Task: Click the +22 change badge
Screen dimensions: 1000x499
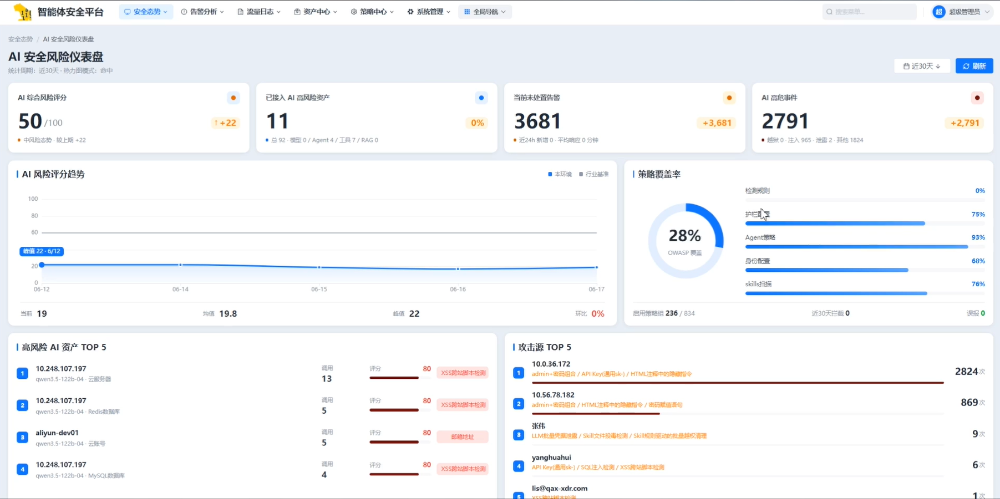Action: [226, 123]
